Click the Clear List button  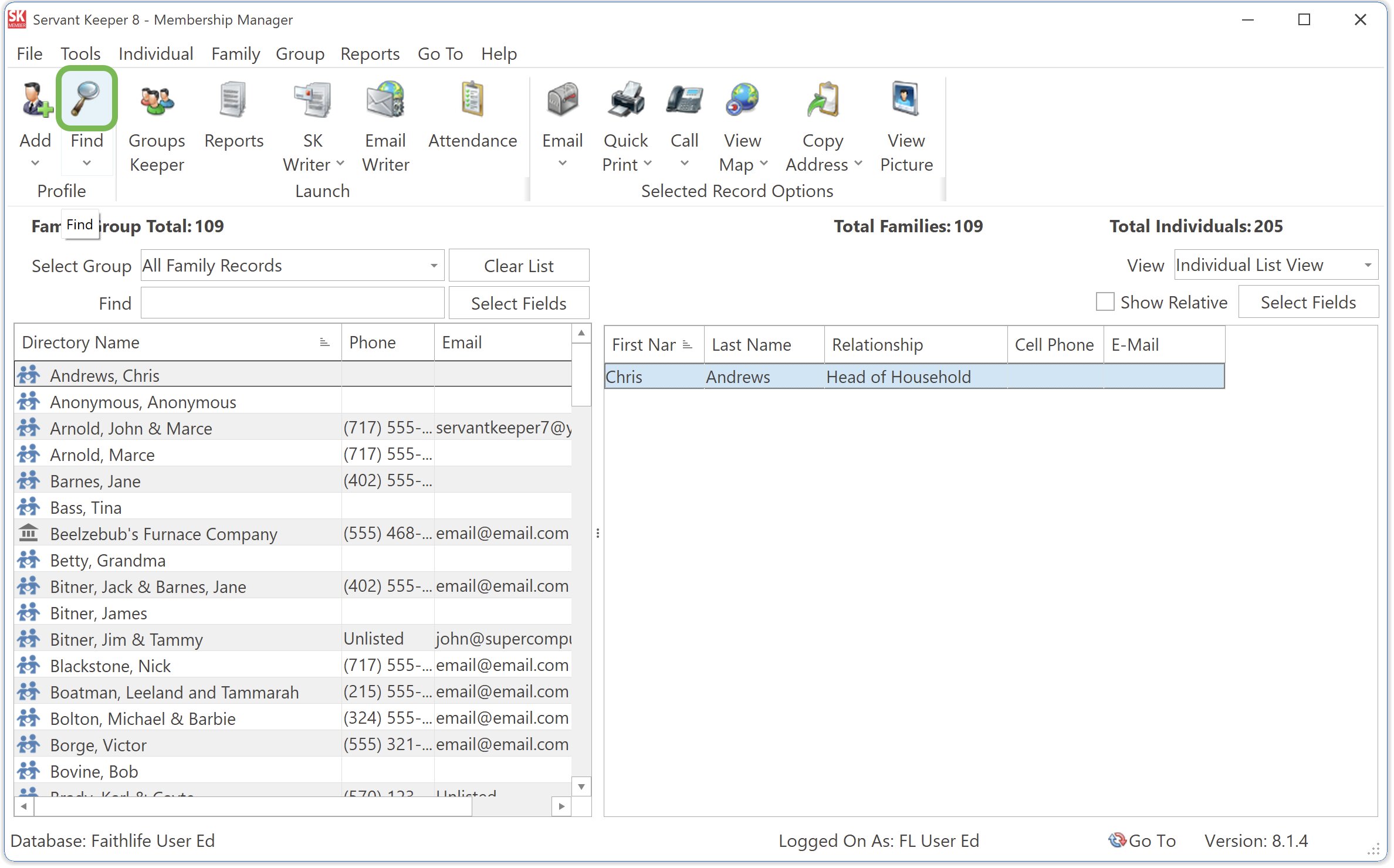(519, 265)
